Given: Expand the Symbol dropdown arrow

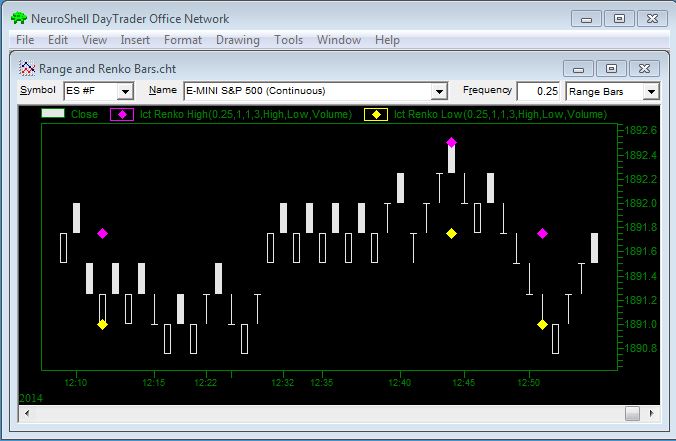Looking at the screenshot, I should coord(125,91).
